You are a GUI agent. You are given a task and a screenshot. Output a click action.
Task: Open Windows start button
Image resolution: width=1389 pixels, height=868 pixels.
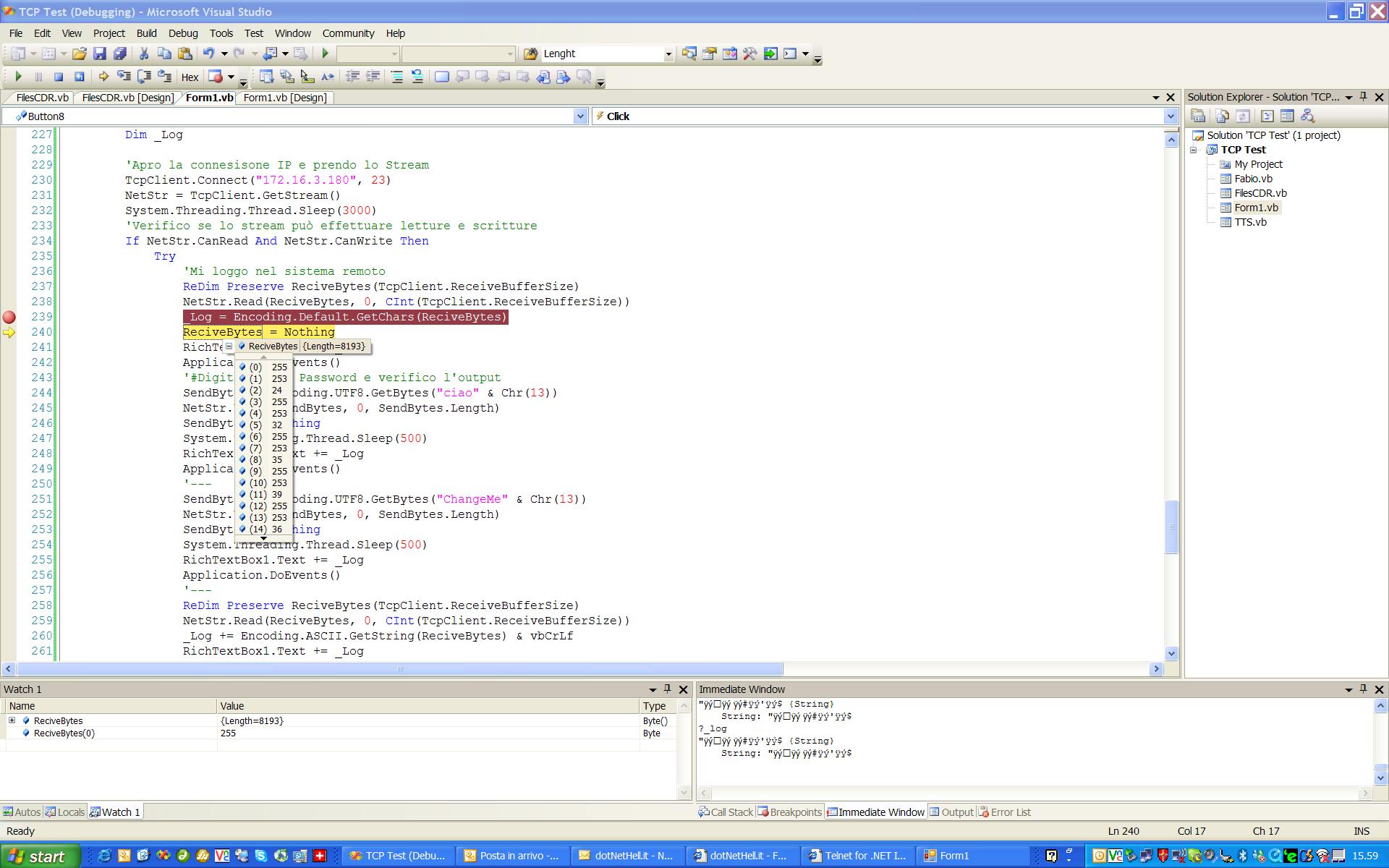[41, 856]
